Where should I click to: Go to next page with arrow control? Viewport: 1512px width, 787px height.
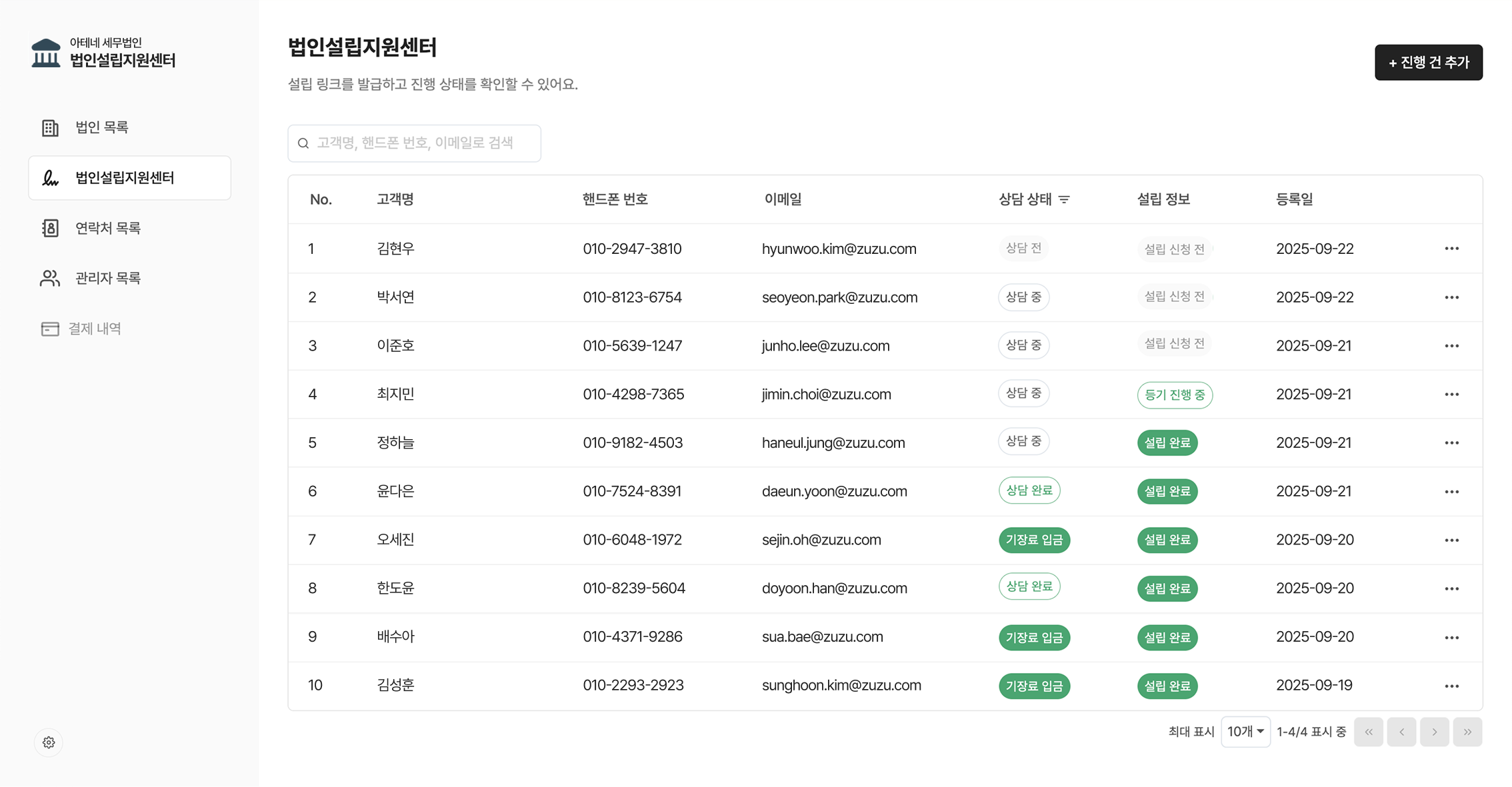tap(1434, 732)
